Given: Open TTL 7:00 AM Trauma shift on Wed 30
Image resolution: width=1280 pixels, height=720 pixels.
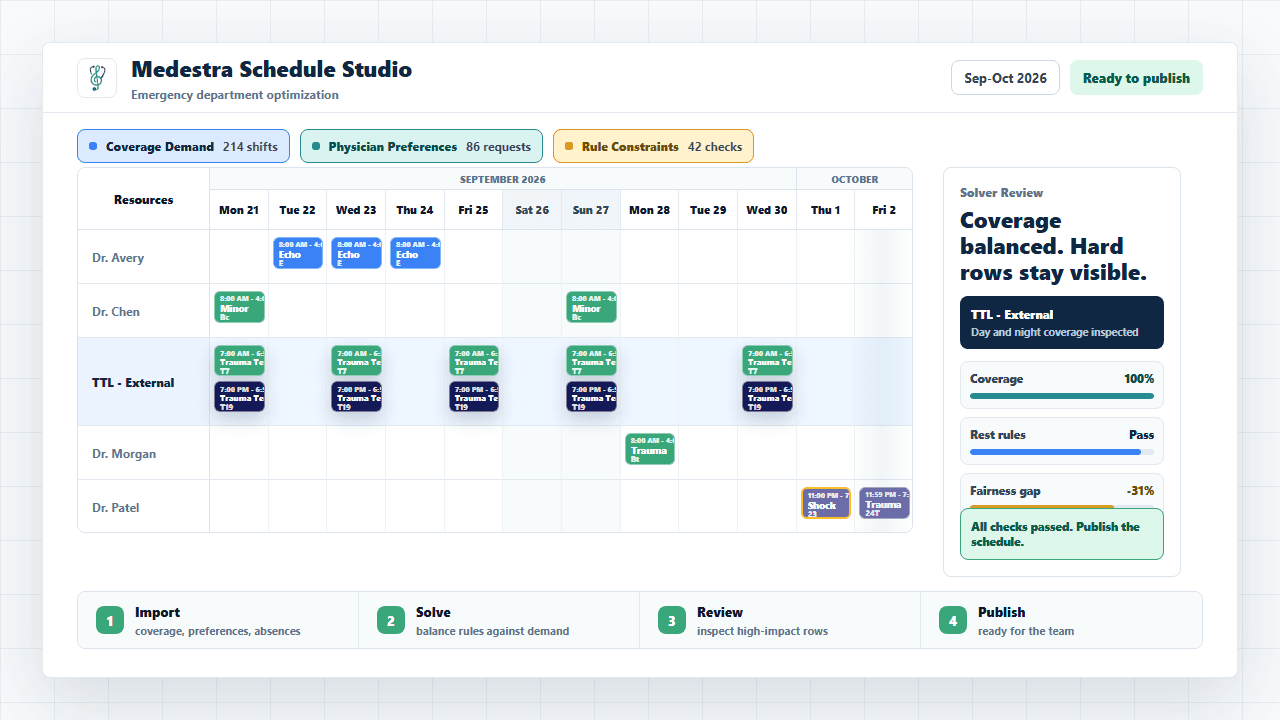Looking at the screenshot, I should coord(767,361).
